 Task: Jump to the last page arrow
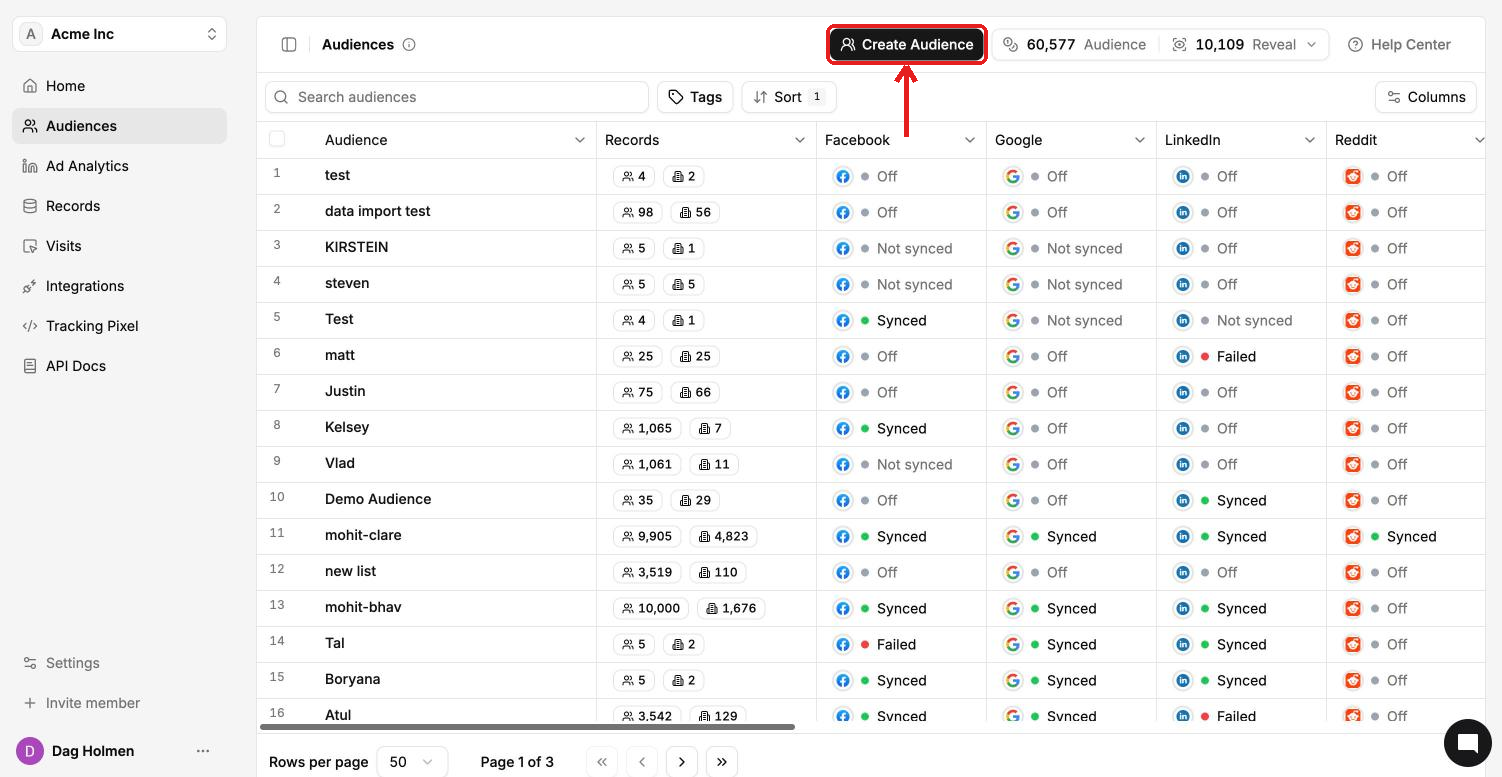(722, 762)
